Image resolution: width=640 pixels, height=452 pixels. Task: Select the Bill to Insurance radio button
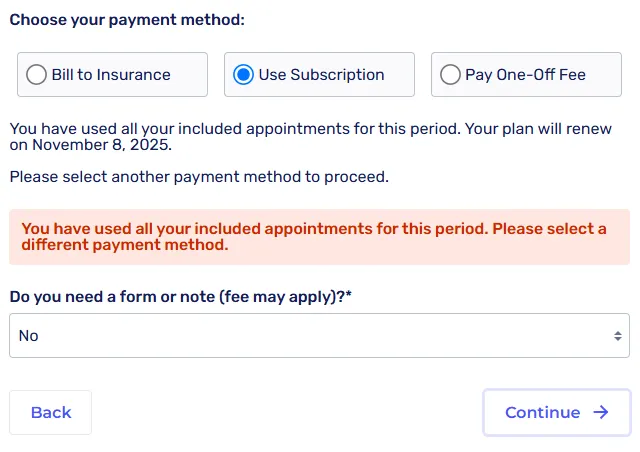click(37, 75)
